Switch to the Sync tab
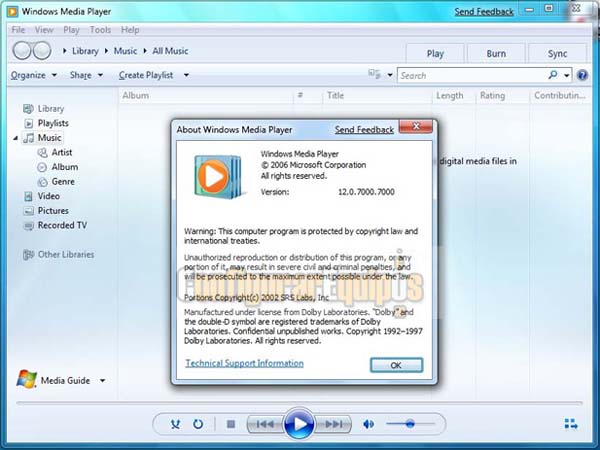600x450 pixels. [557, 53]
